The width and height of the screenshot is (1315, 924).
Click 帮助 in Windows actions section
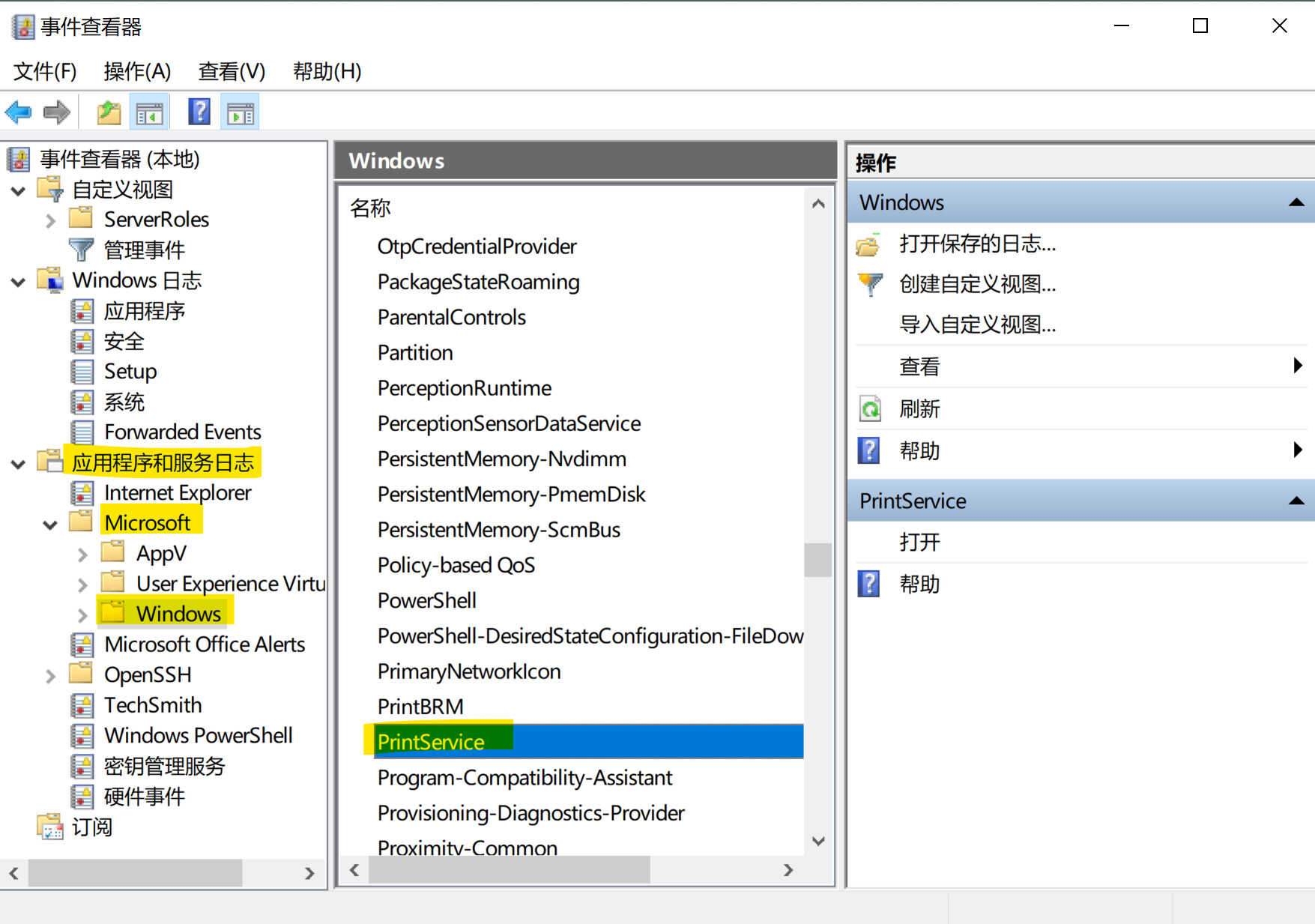(x=919, y=451)
